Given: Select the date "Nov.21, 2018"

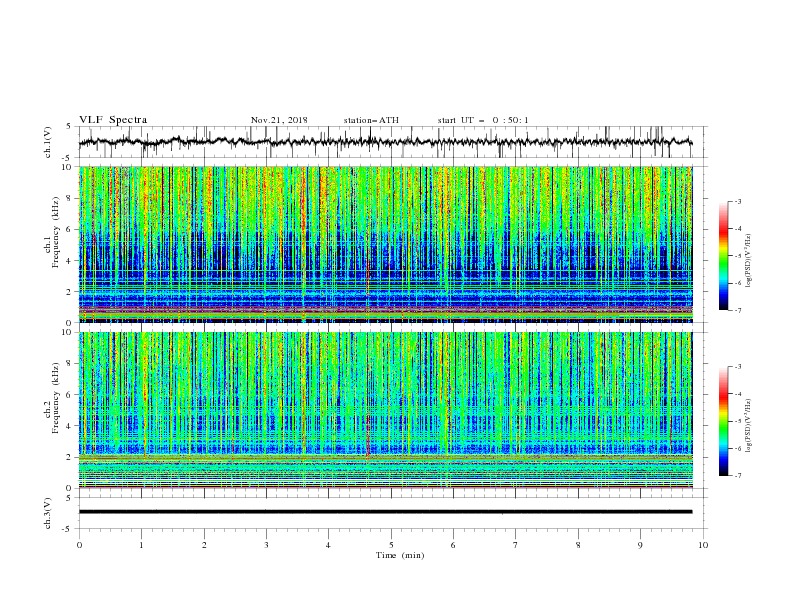Looking at the screenshot, I should click(x=279, y=120).
